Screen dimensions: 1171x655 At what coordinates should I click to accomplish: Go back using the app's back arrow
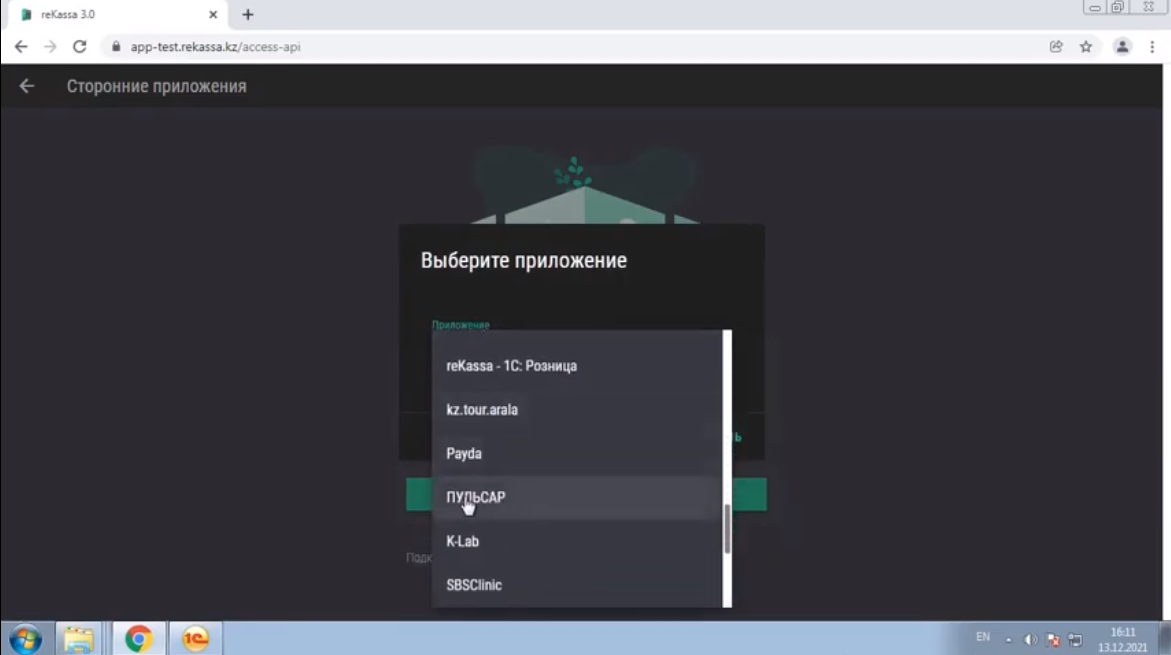point(27,86)
